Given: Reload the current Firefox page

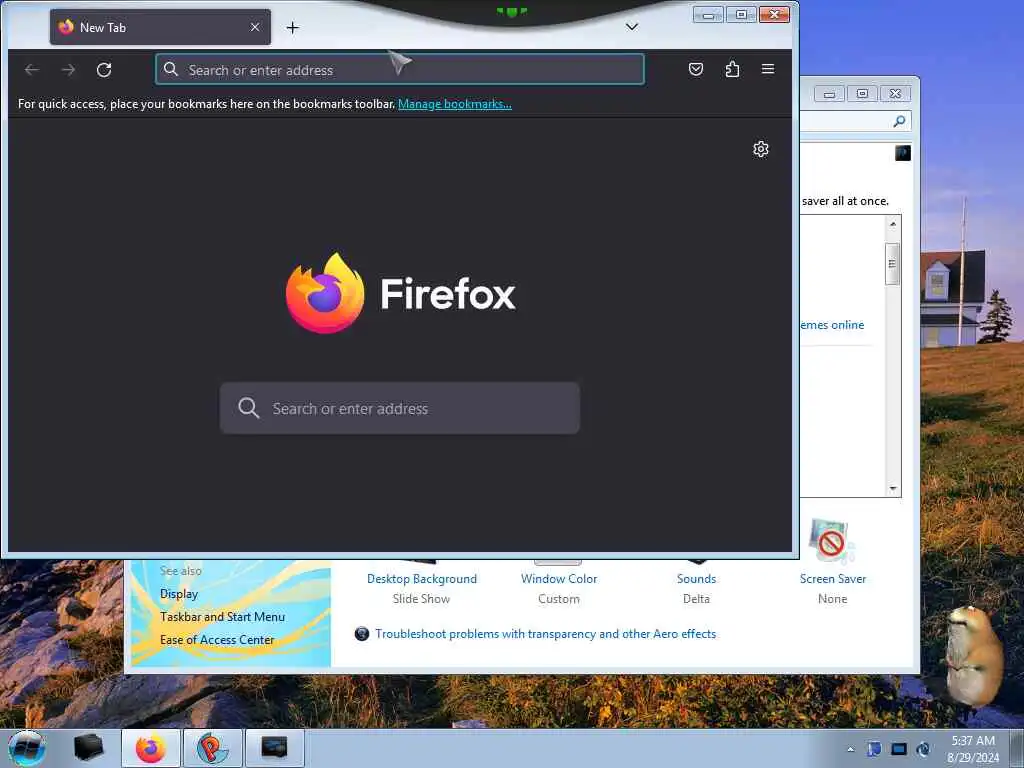Looking at the screenshot, I should click(x=104, y=69).
